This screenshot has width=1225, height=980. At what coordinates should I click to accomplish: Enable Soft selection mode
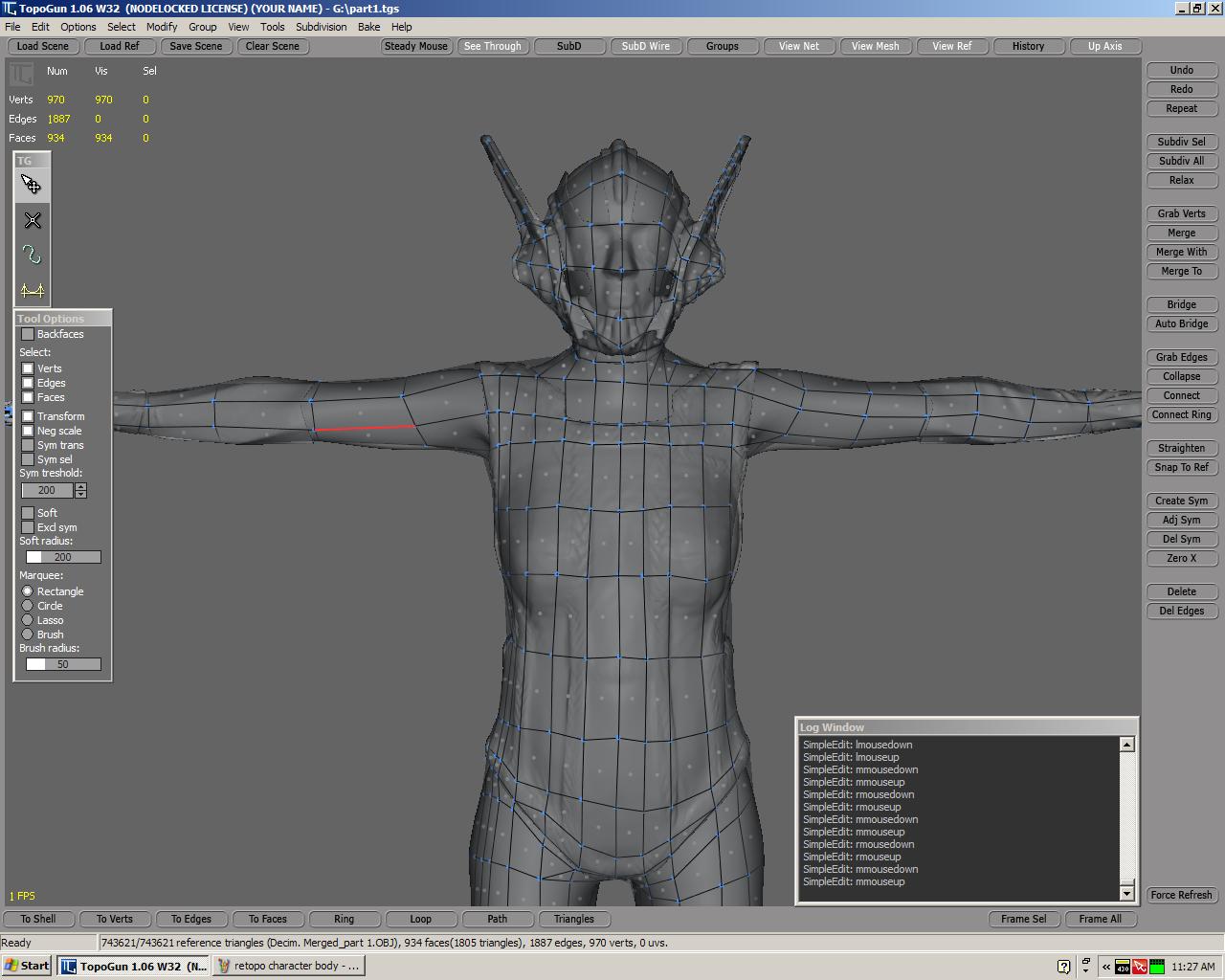pos(27,513)
